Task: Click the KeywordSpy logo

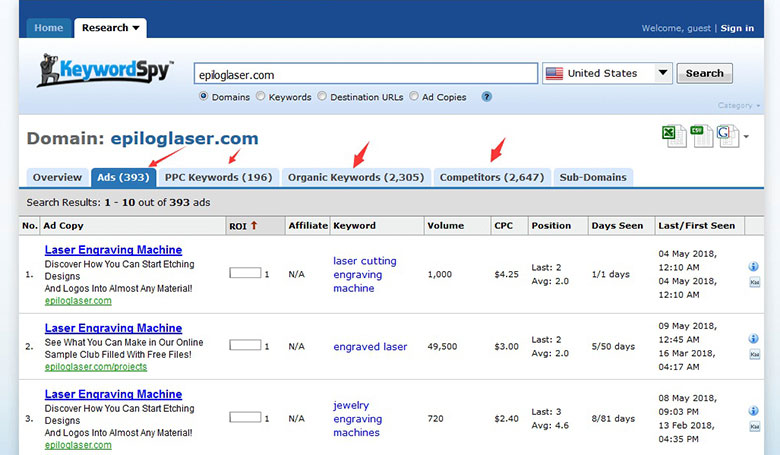Action: [105, 72]
